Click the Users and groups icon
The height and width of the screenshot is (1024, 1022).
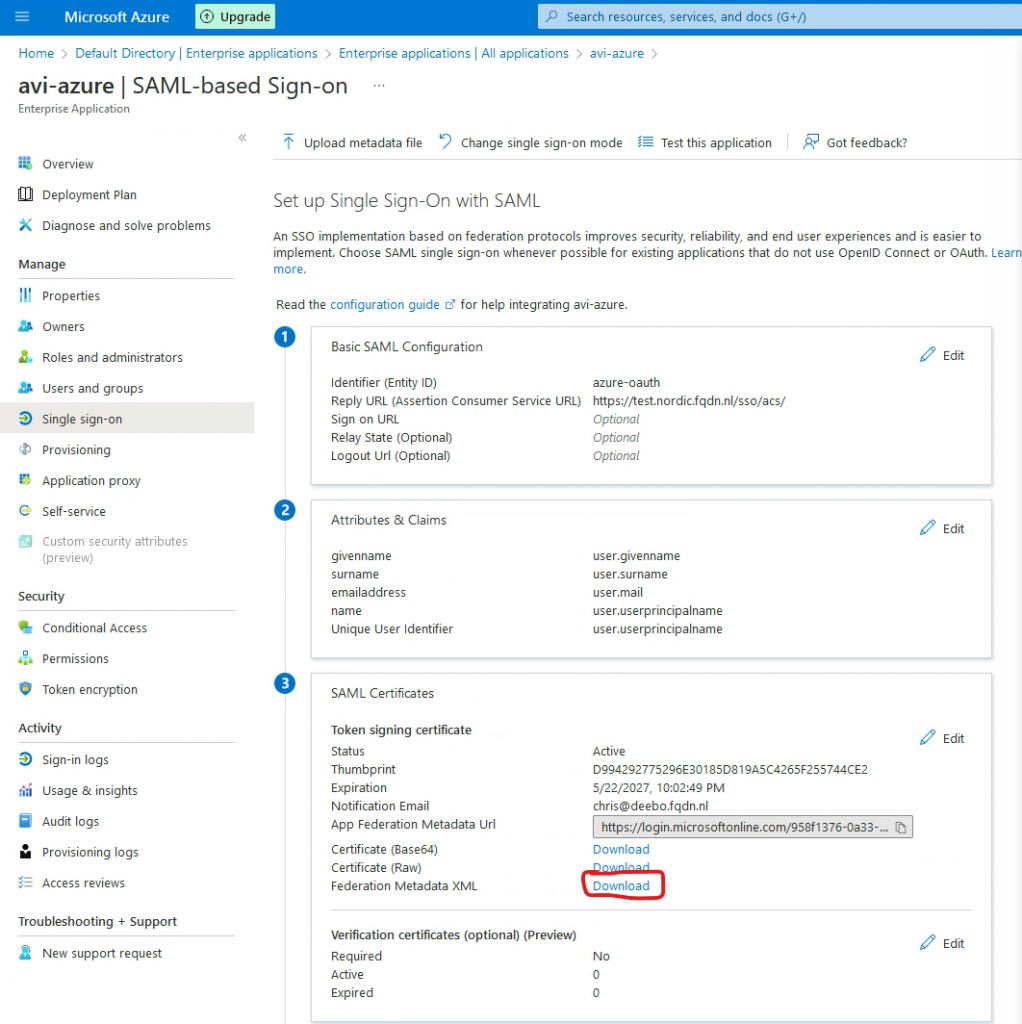pyautogui.click(x=25, y=387)
